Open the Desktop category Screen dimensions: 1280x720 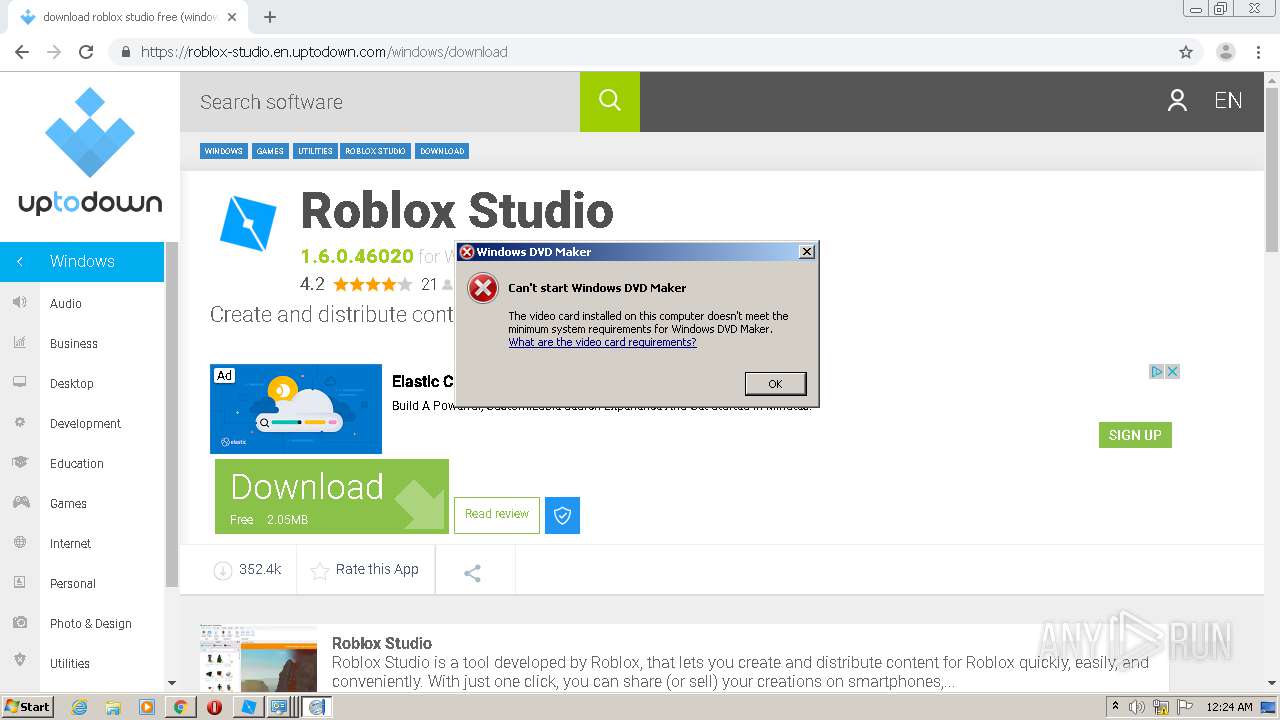(72, 383)
